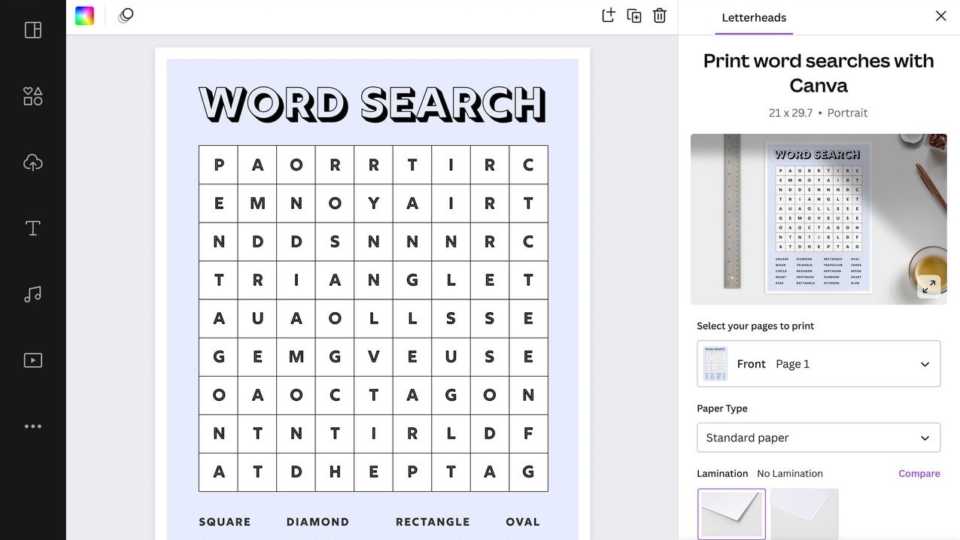Click the Compare lamination link
The height and width of the screenshot is (540, 960).
[918, 474]
